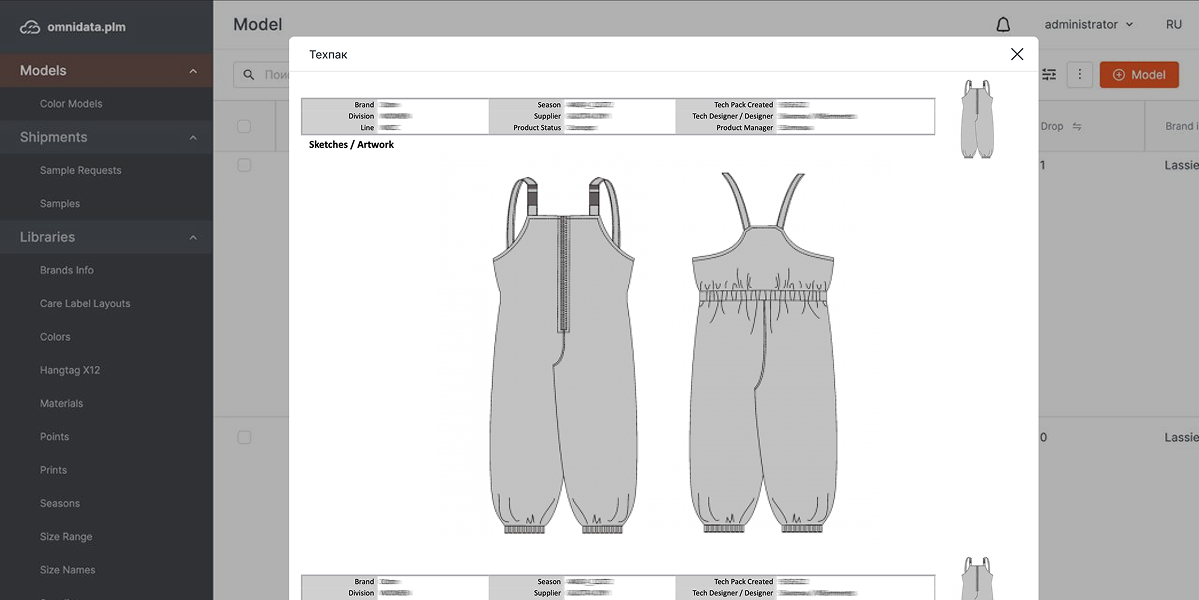This screenshot has width=1199, height=600.
Task: Close the Техпак dialog with X
Action: pyautogui.click(x=1017, y=54)
